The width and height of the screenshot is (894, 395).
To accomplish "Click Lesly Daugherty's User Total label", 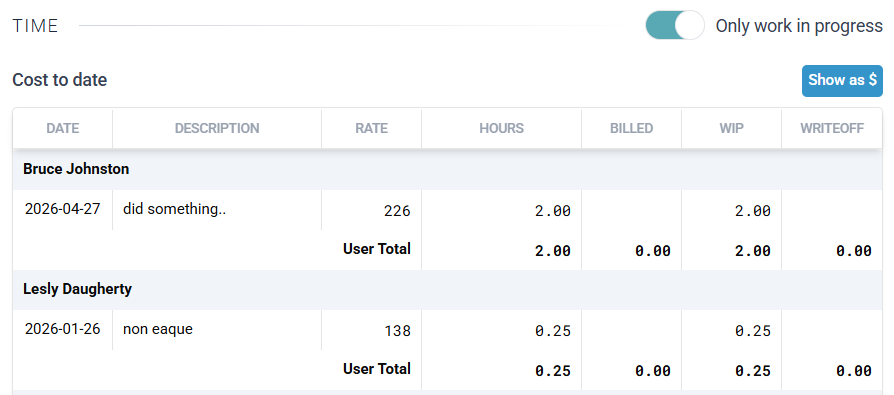I will (377, 369).
